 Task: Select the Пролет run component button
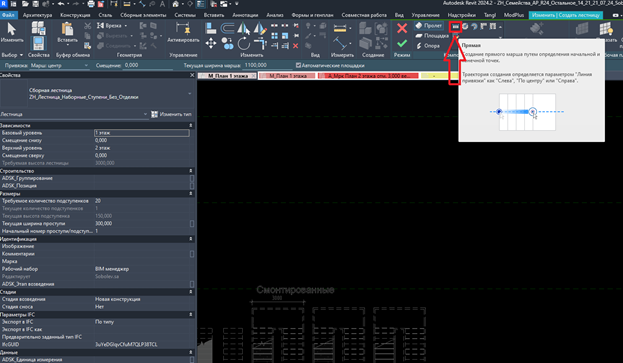428,26
